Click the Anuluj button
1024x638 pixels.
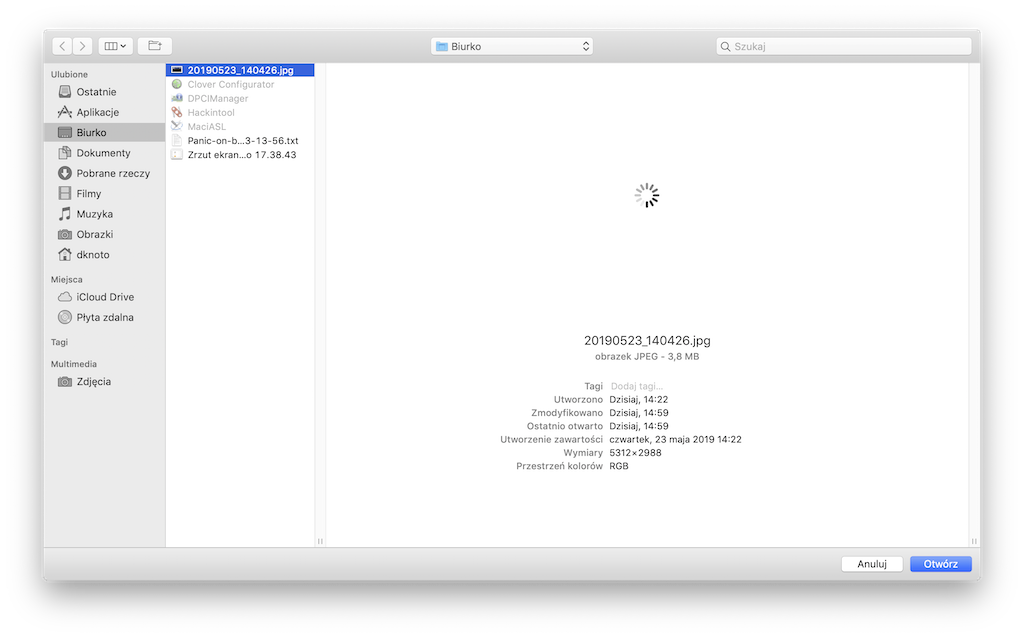[x=872, y=564]
